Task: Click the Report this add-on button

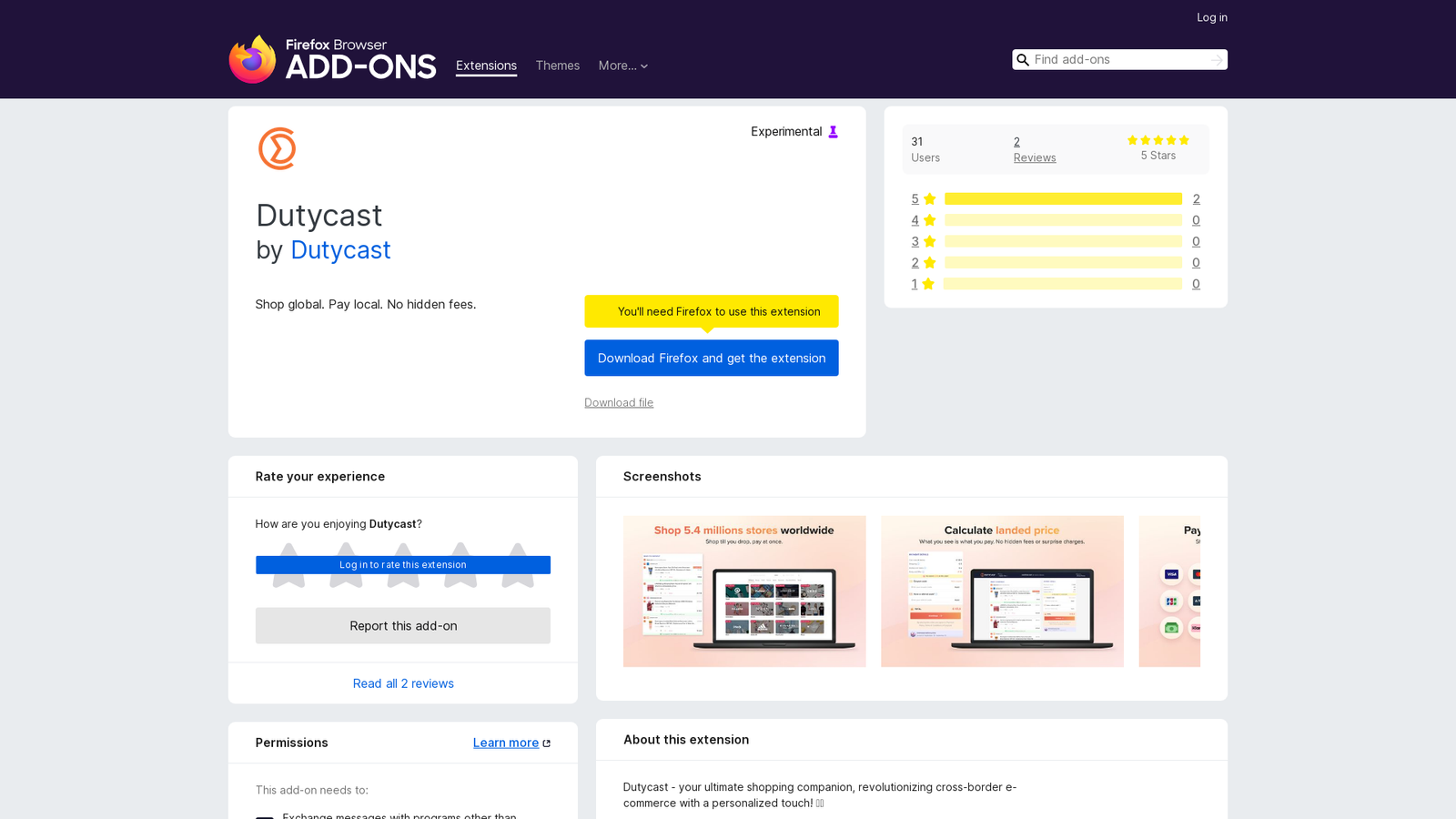Action: pyautogui.click(x=403, y=626)
